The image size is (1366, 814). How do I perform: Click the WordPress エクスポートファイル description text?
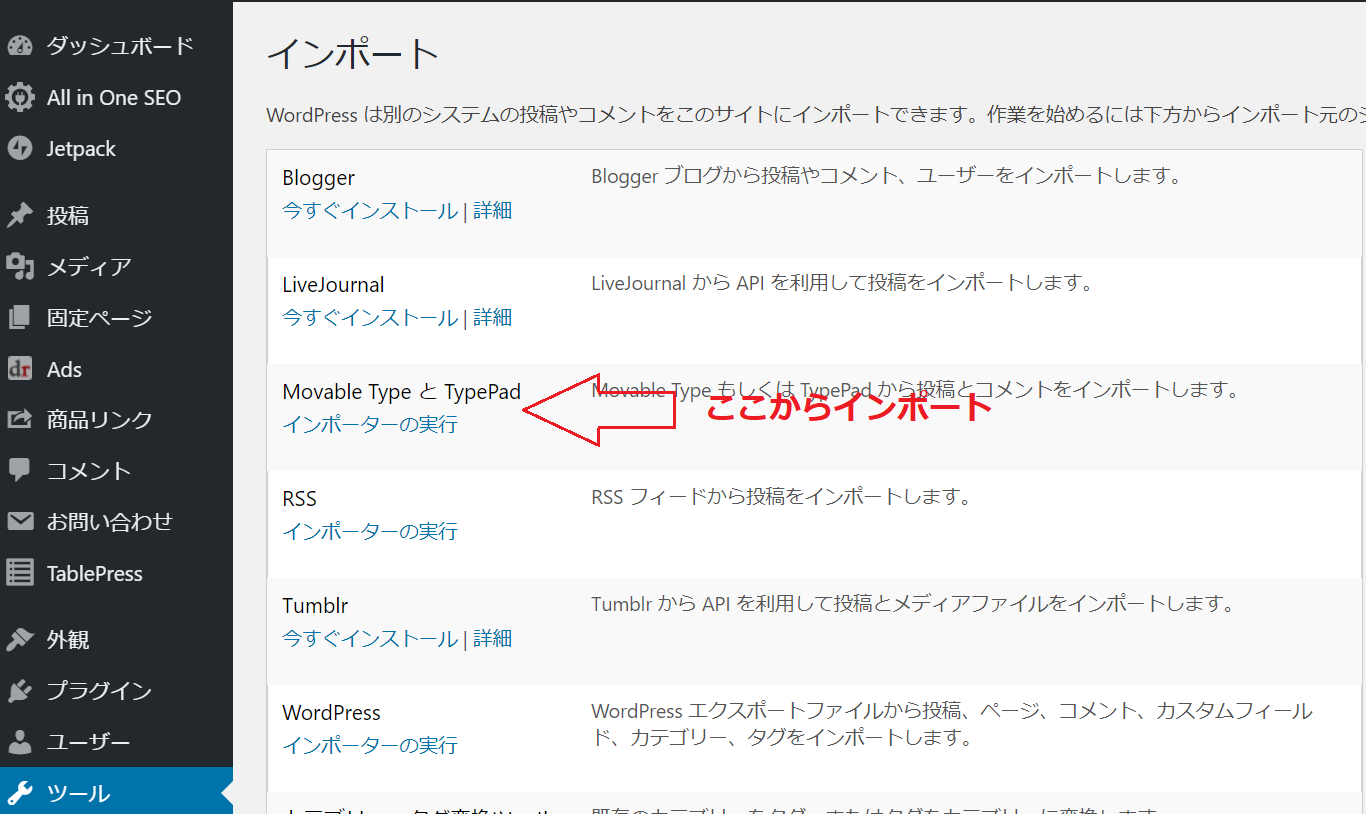pyautogui.click(x=952, y=725)
